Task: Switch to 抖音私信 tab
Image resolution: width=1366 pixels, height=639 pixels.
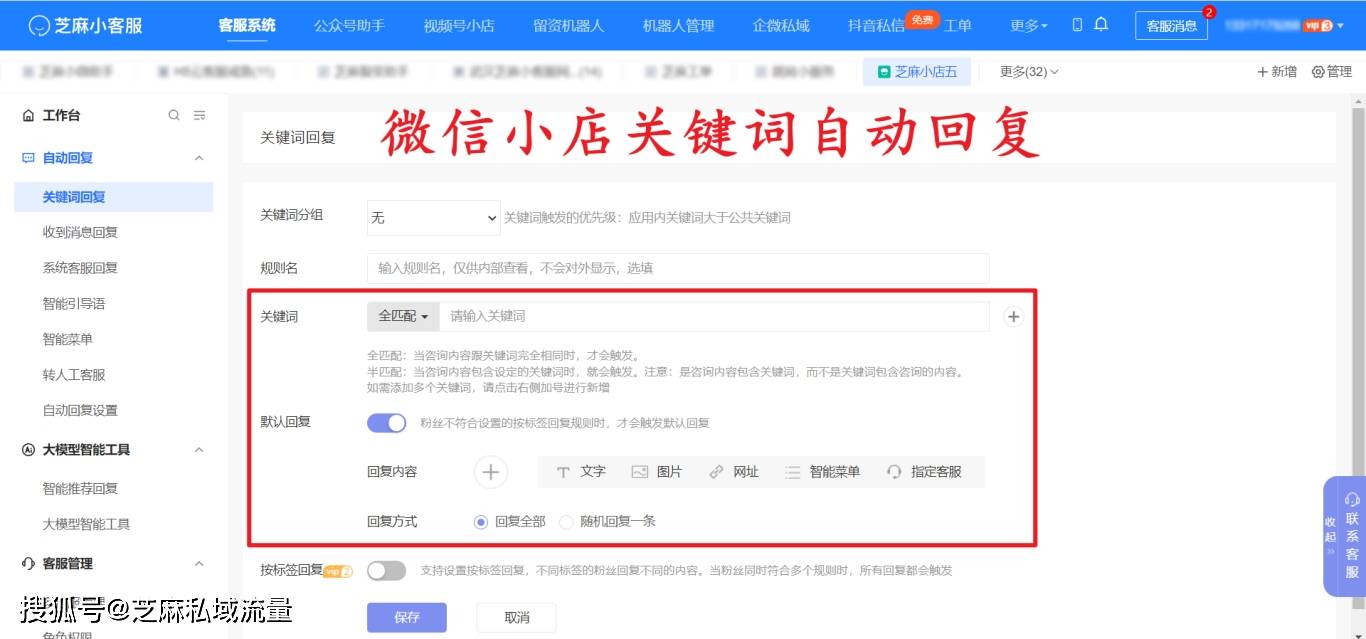Action: tap(876, 25)
